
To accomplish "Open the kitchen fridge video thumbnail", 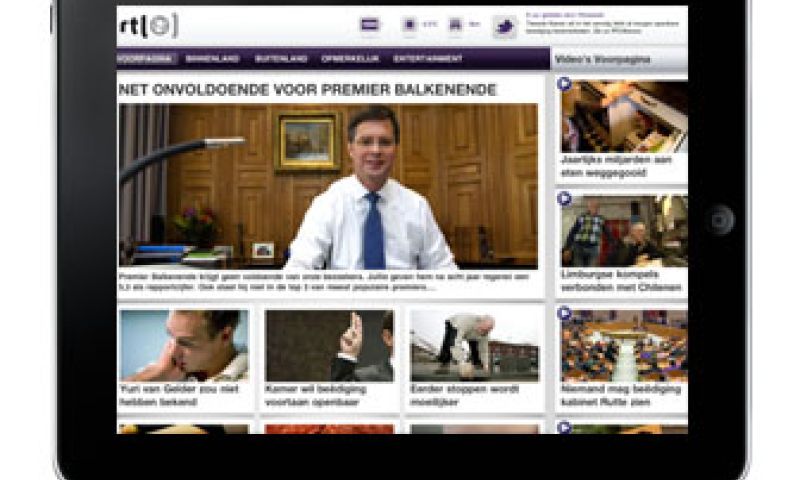I will 624,117.
